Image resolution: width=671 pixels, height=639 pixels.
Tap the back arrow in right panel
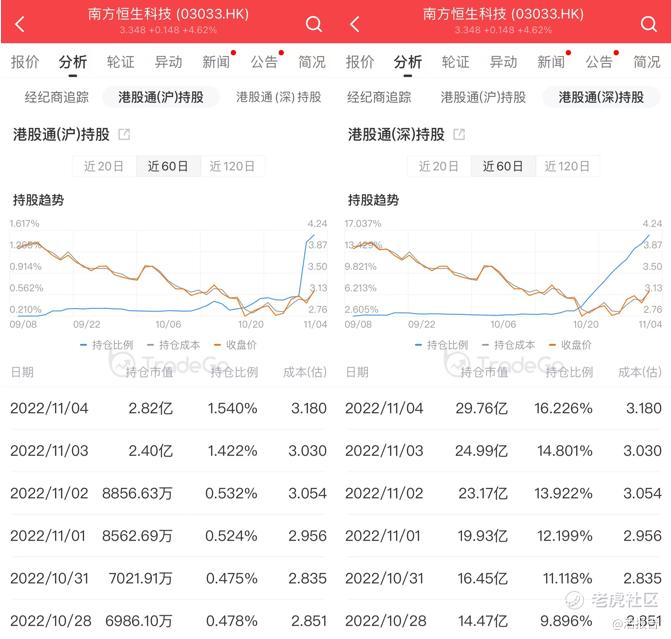pos(354,24)
